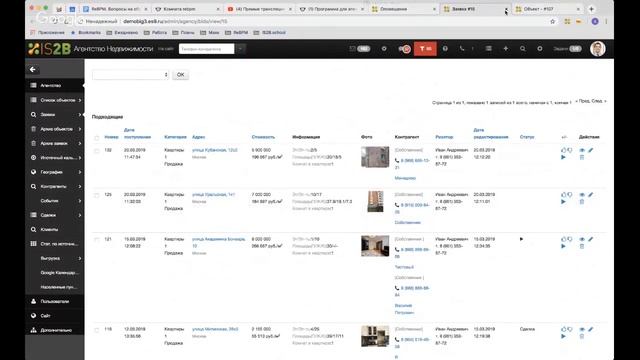
Task: Check the select-all checkbox in table header
Action: pos(97,138)
